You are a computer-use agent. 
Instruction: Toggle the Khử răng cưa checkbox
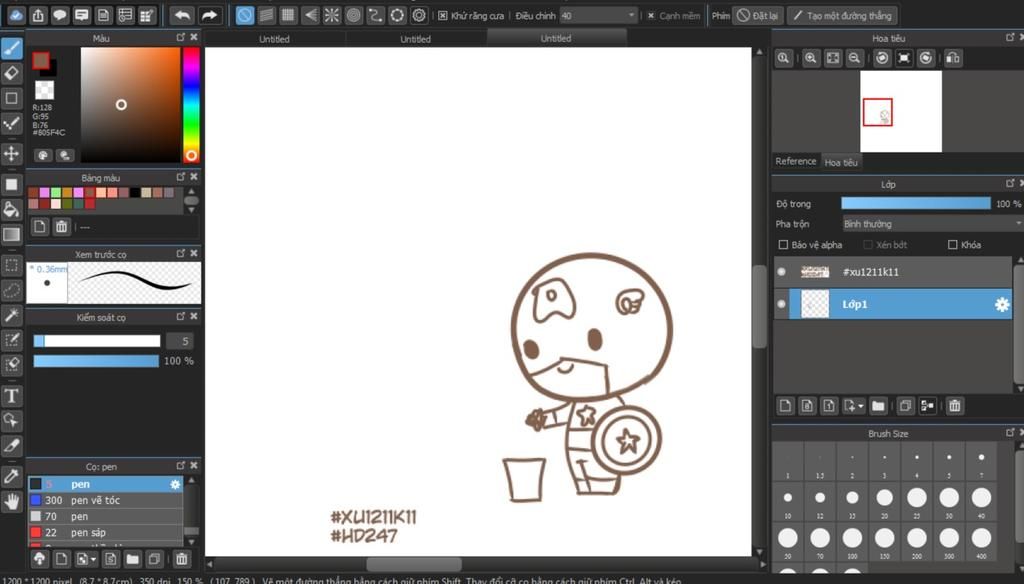pos(443,16)
